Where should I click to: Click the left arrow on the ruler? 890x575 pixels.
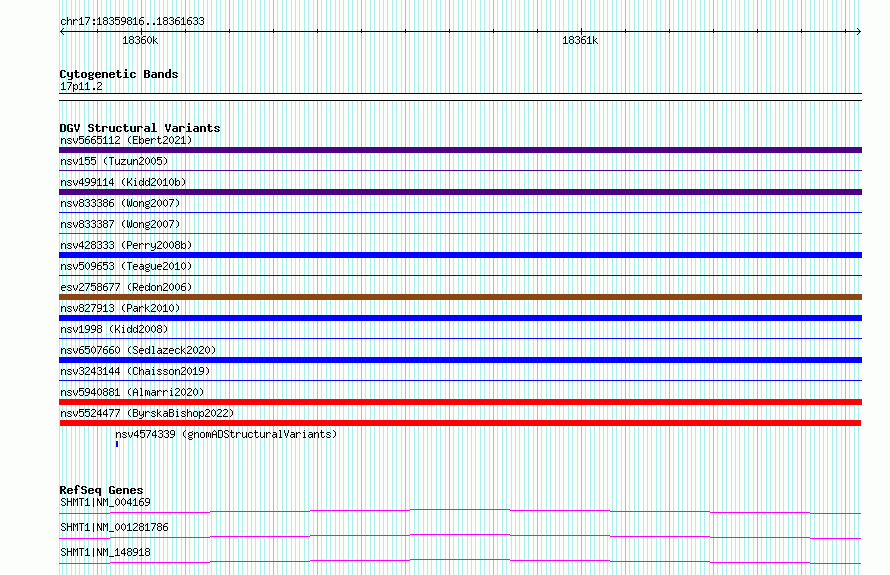click(x=62, y=32)
